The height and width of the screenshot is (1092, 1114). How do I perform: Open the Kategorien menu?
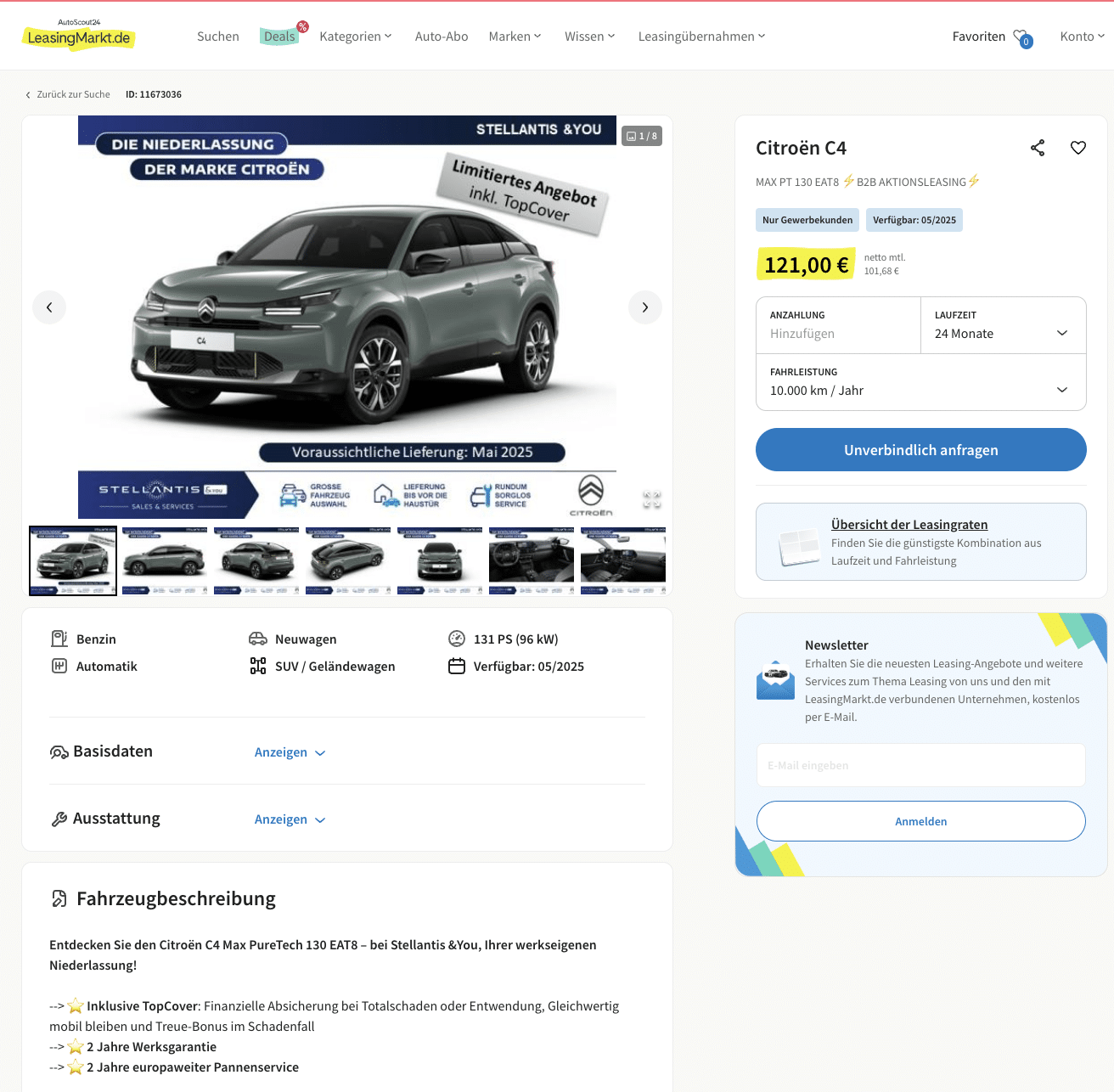click(x=356, y=37)
